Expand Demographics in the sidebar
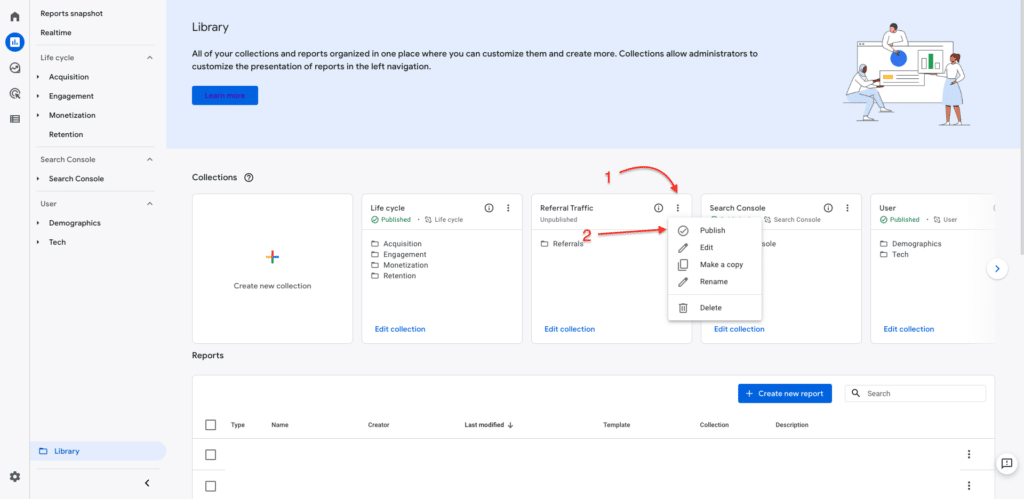1024x499 pixels. pos(39,223)
